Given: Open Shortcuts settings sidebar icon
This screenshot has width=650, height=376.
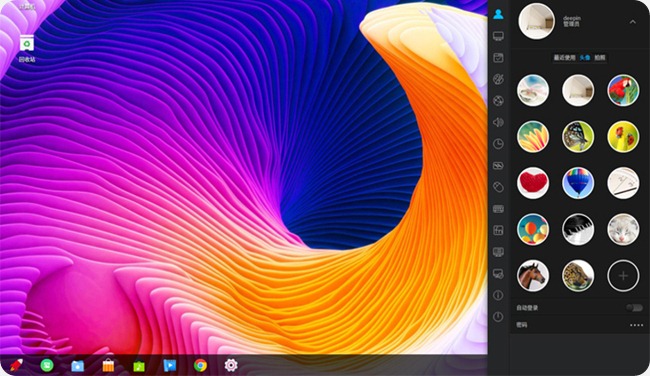Looking at the screenshot, I should 498,230.
